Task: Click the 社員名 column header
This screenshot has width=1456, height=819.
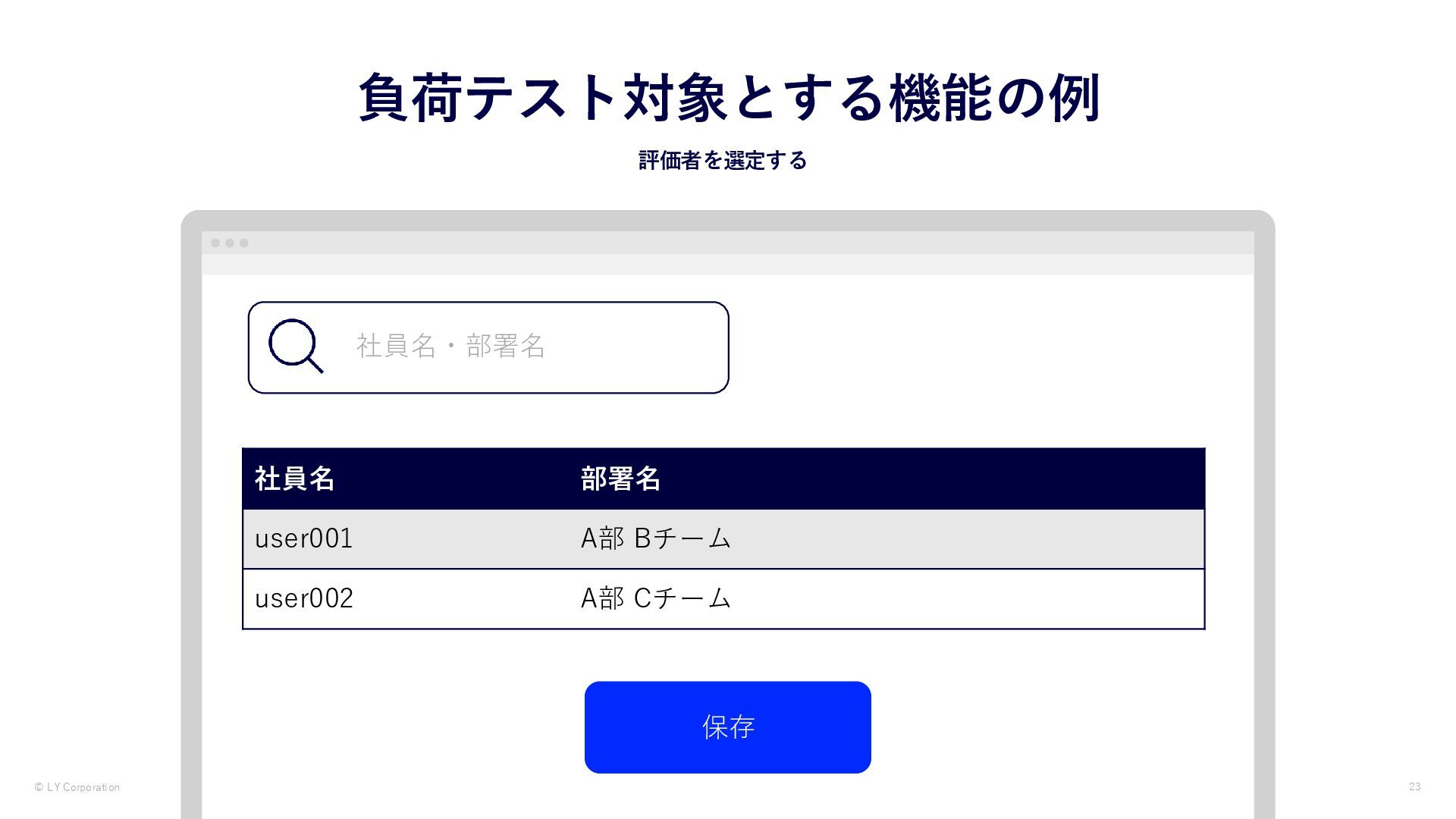Action: click(294, 479)
